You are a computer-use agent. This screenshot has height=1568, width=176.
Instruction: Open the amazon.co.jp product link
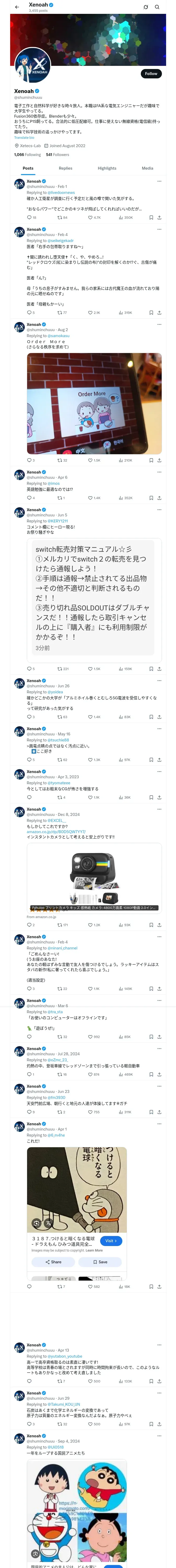(56, 832)
